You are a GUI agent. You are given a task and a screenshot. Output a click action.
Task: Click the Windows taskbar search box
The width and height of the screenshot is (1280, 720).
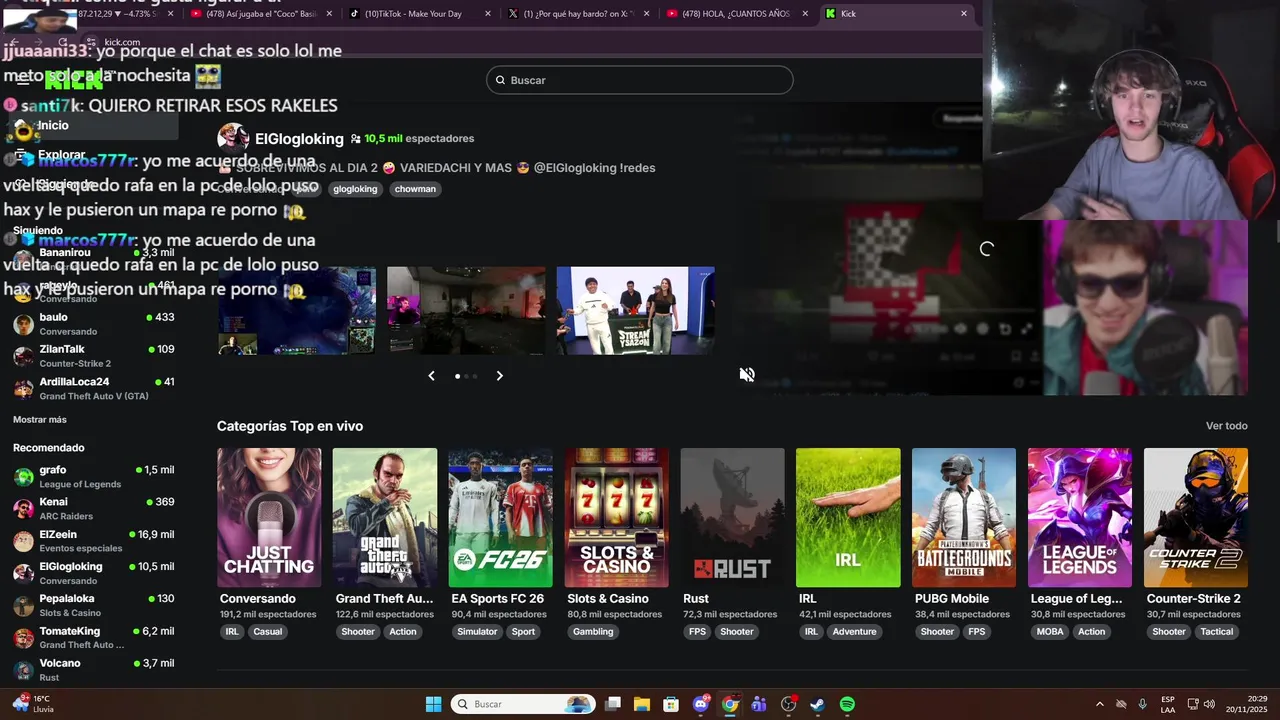522,704
